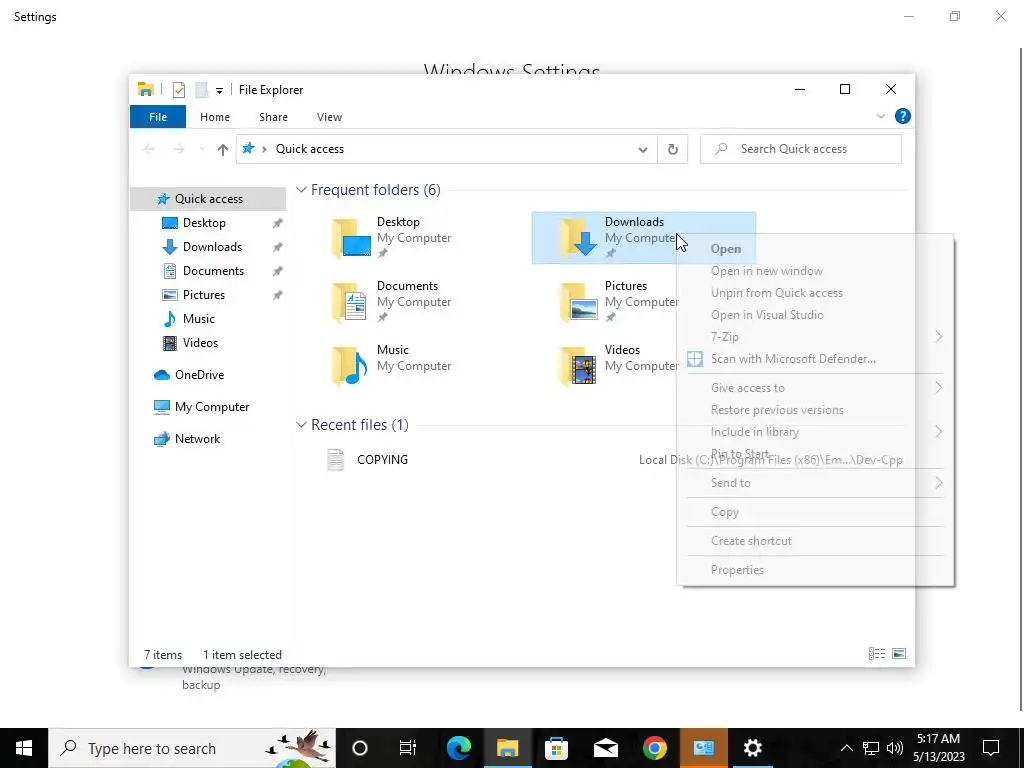Select the COPYING recent file
Image resolution: width=1024 pixels, height=768 pixels.
tap(382, 460)
